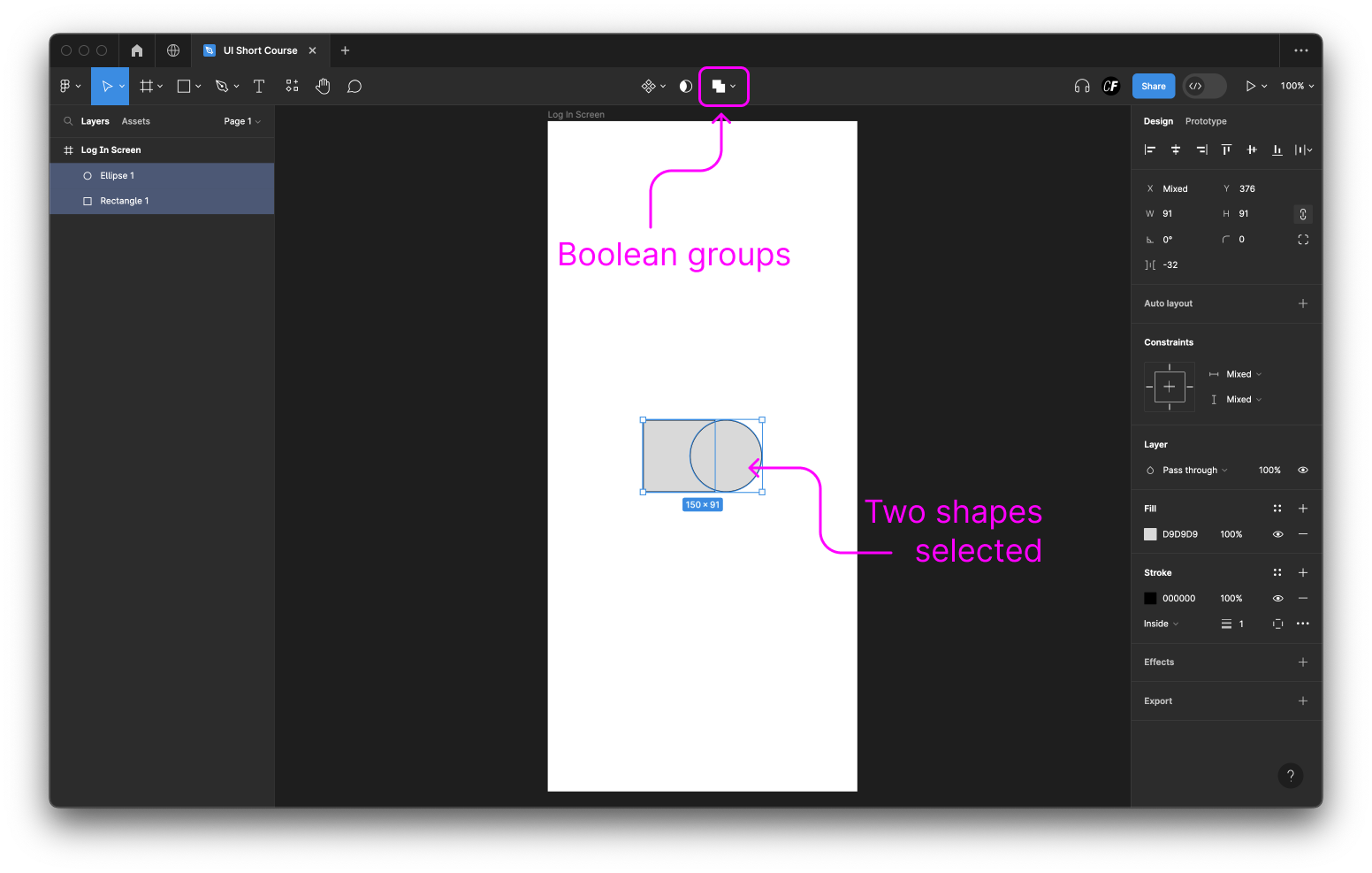1372x873 pixels.
Task: Add a new Effect
Action: point(1303,662)
